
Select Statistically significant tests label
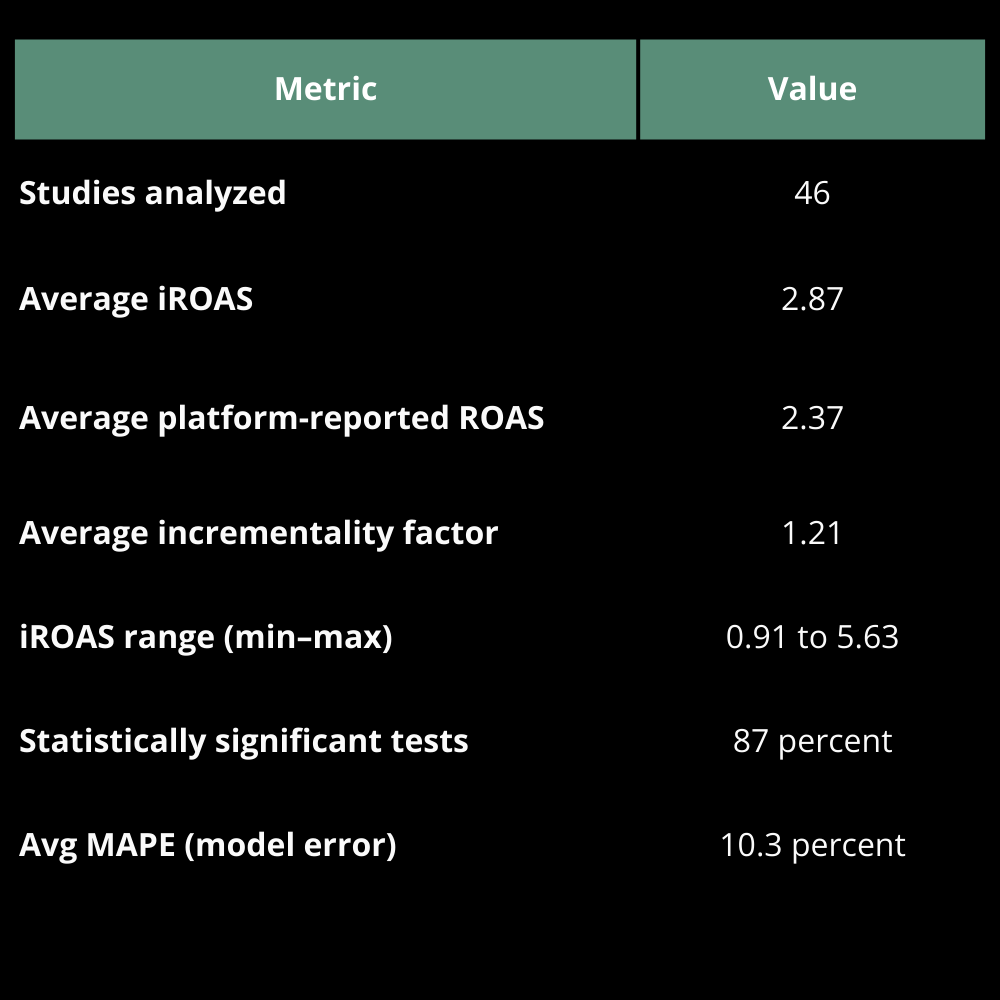[244, 741]
